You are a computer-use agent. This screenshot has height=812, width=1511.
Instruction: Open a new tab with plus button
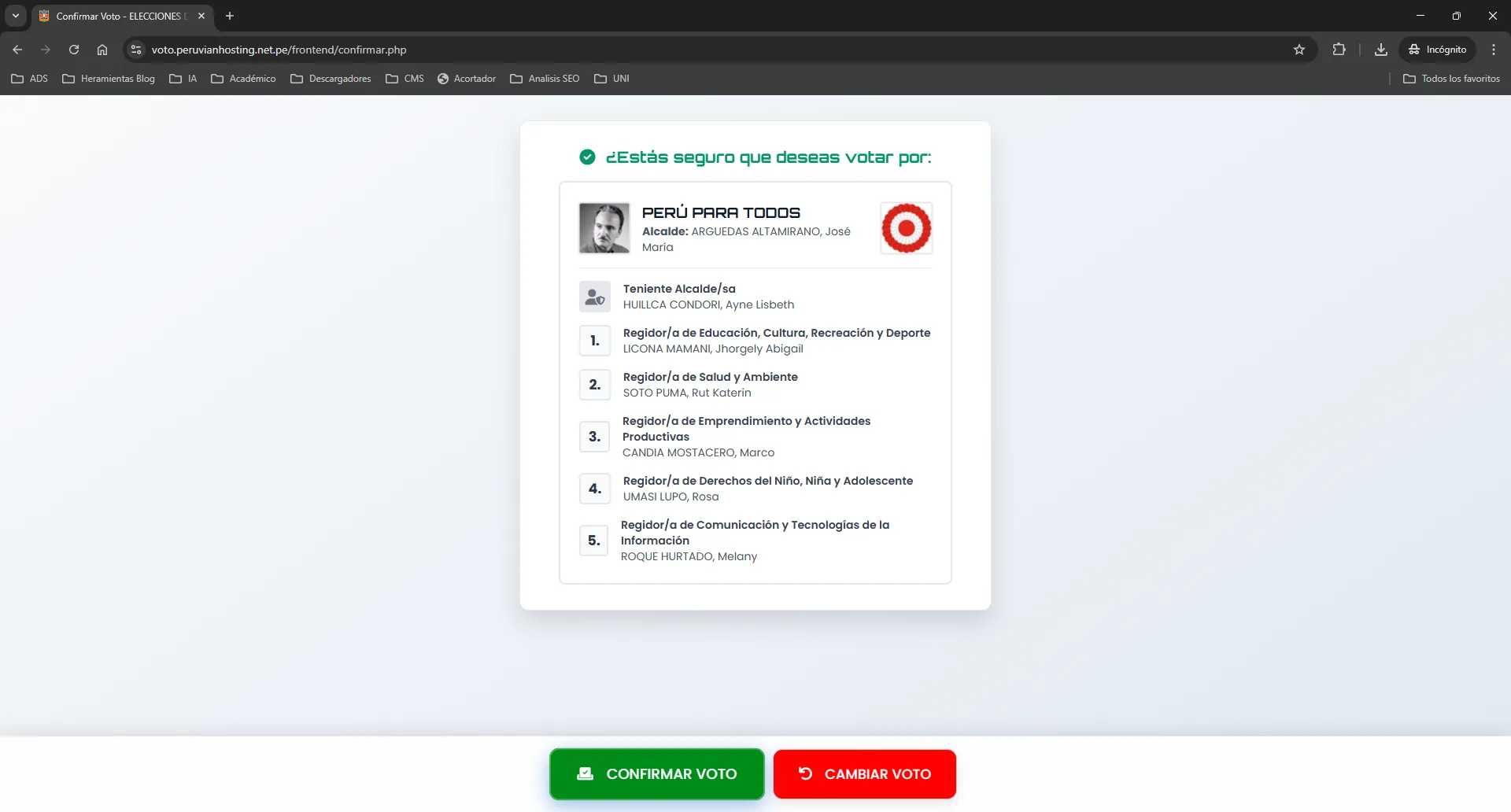coord(230,16)
